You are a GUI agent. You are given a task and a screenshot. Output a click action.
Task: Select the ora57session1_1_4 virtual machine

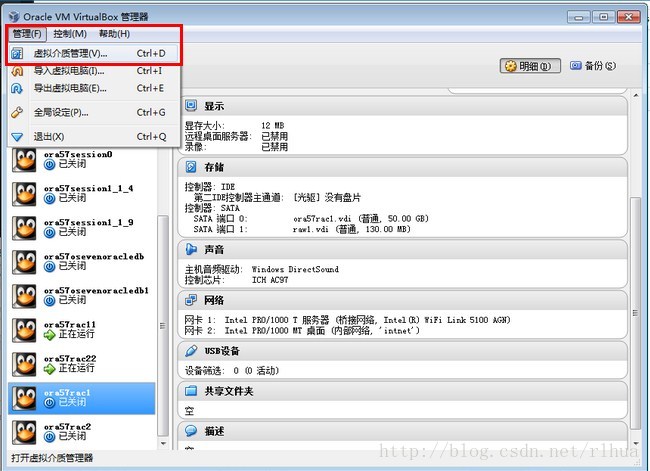(x=82, y=194)
